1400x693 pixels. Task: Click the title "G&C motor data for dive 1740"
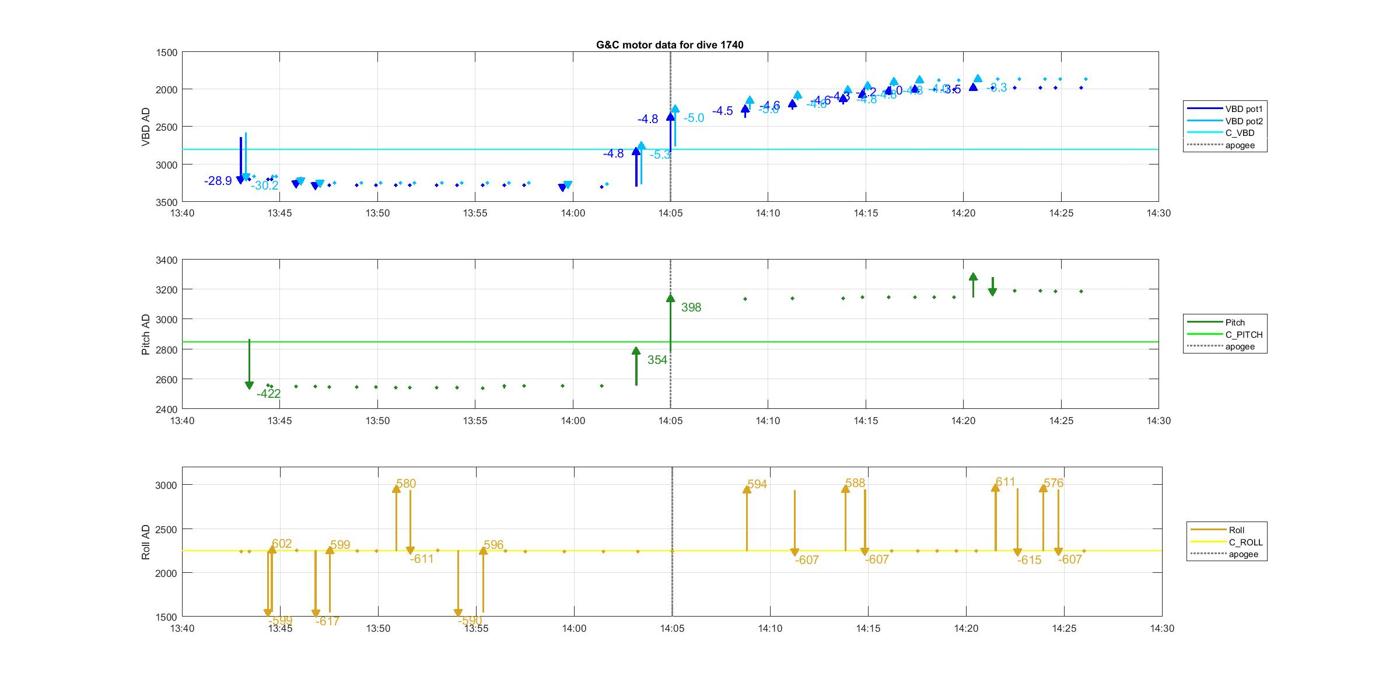tap(670, 45)
